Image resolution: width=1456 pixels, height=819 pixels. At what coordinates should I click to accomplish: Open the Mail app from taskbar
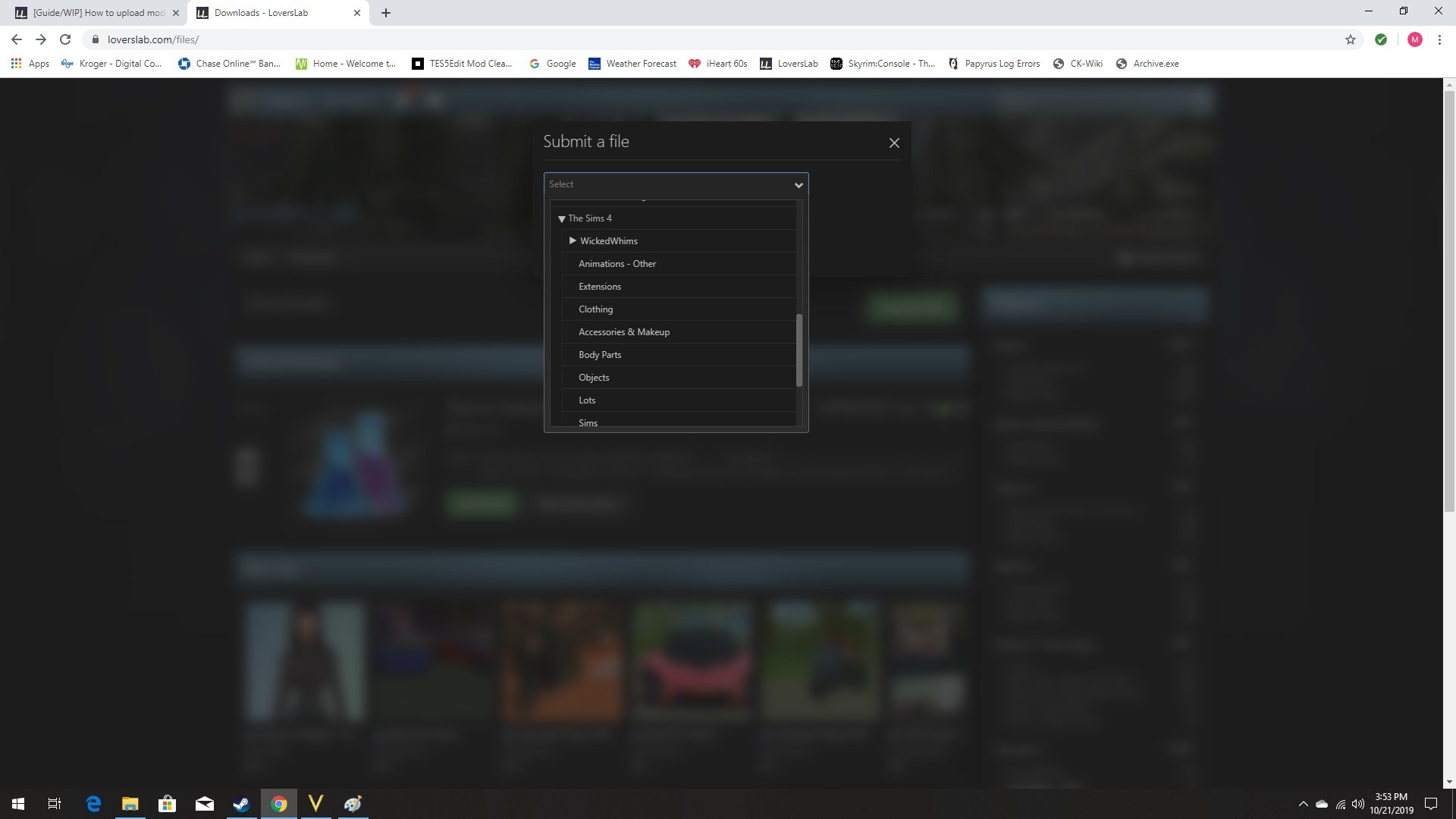click(204, 804)
